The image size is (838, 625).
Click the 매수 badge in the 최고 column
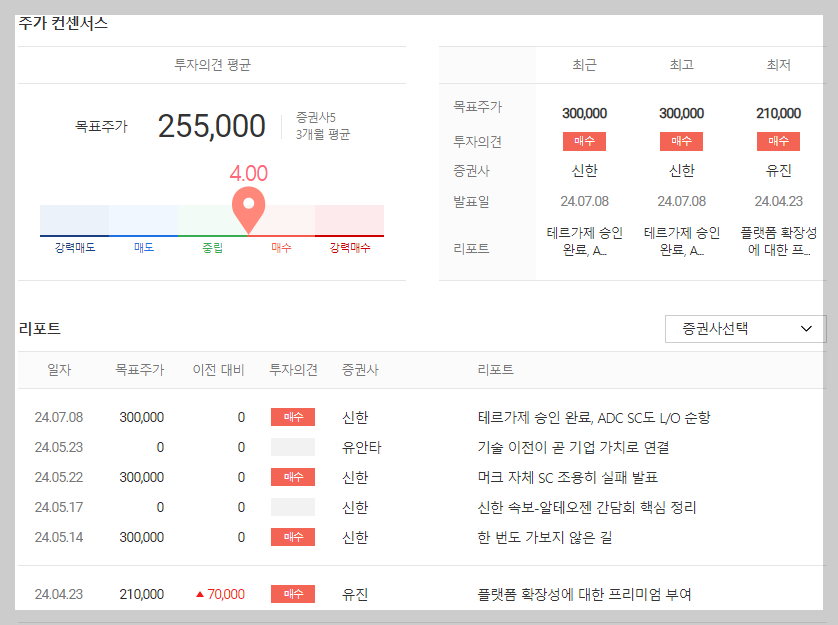[x=681, y=141]
